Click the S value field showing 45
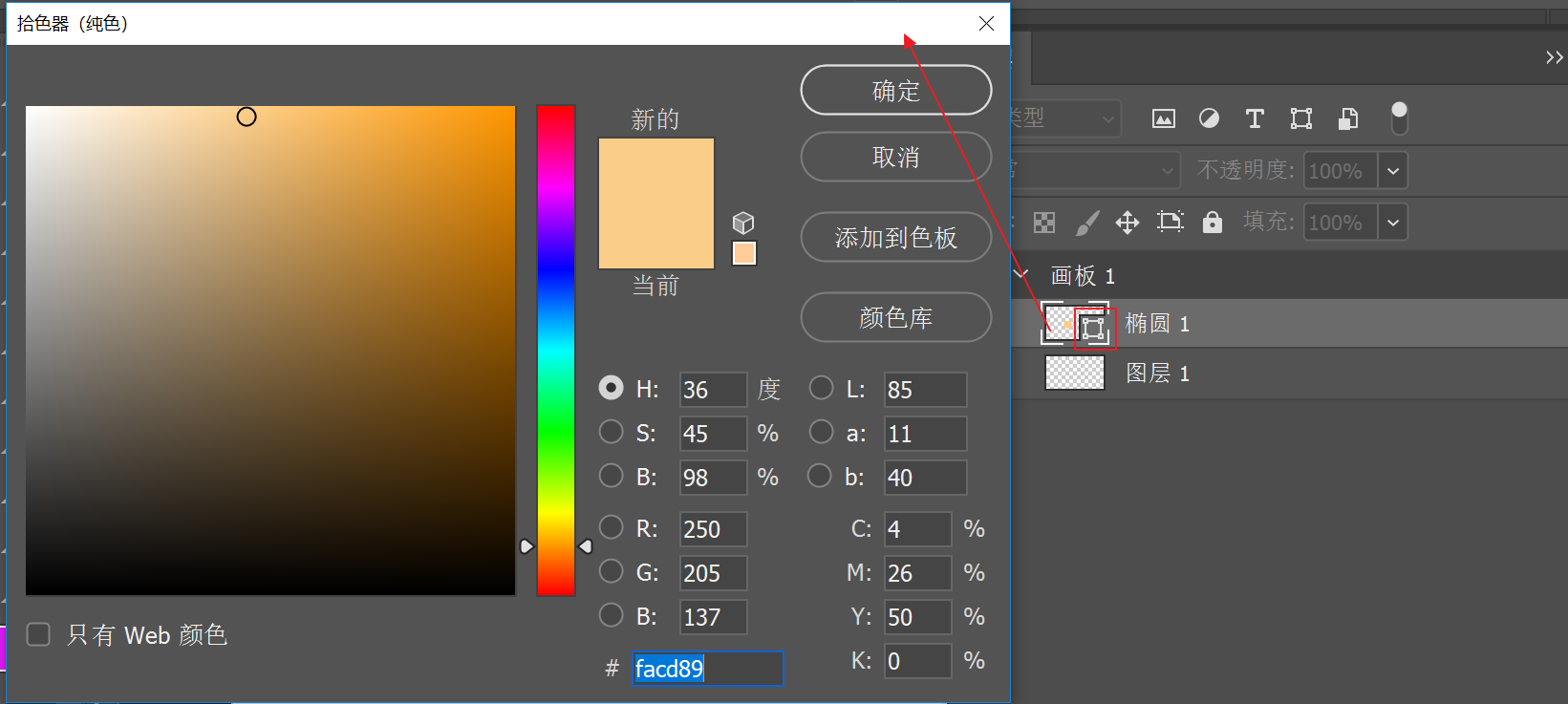The image size is (1568, 704). coord(713,434)
